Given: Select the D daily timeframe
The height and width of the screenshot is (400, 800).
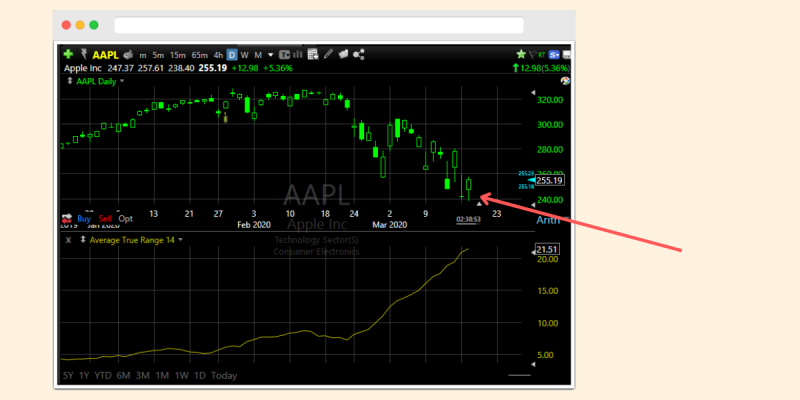Looking at the screenshot, I should pos(232,55).
